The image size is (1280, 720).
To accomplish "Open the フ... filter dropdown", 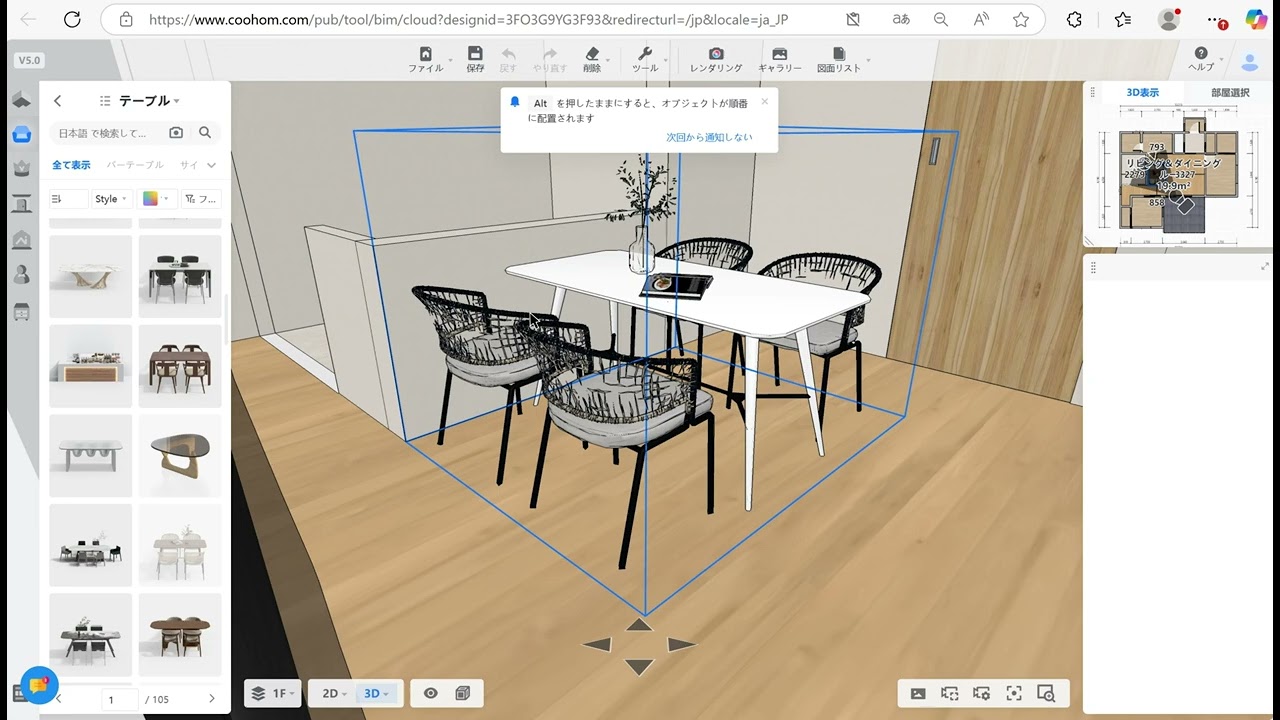I will (x=201, y=199).
